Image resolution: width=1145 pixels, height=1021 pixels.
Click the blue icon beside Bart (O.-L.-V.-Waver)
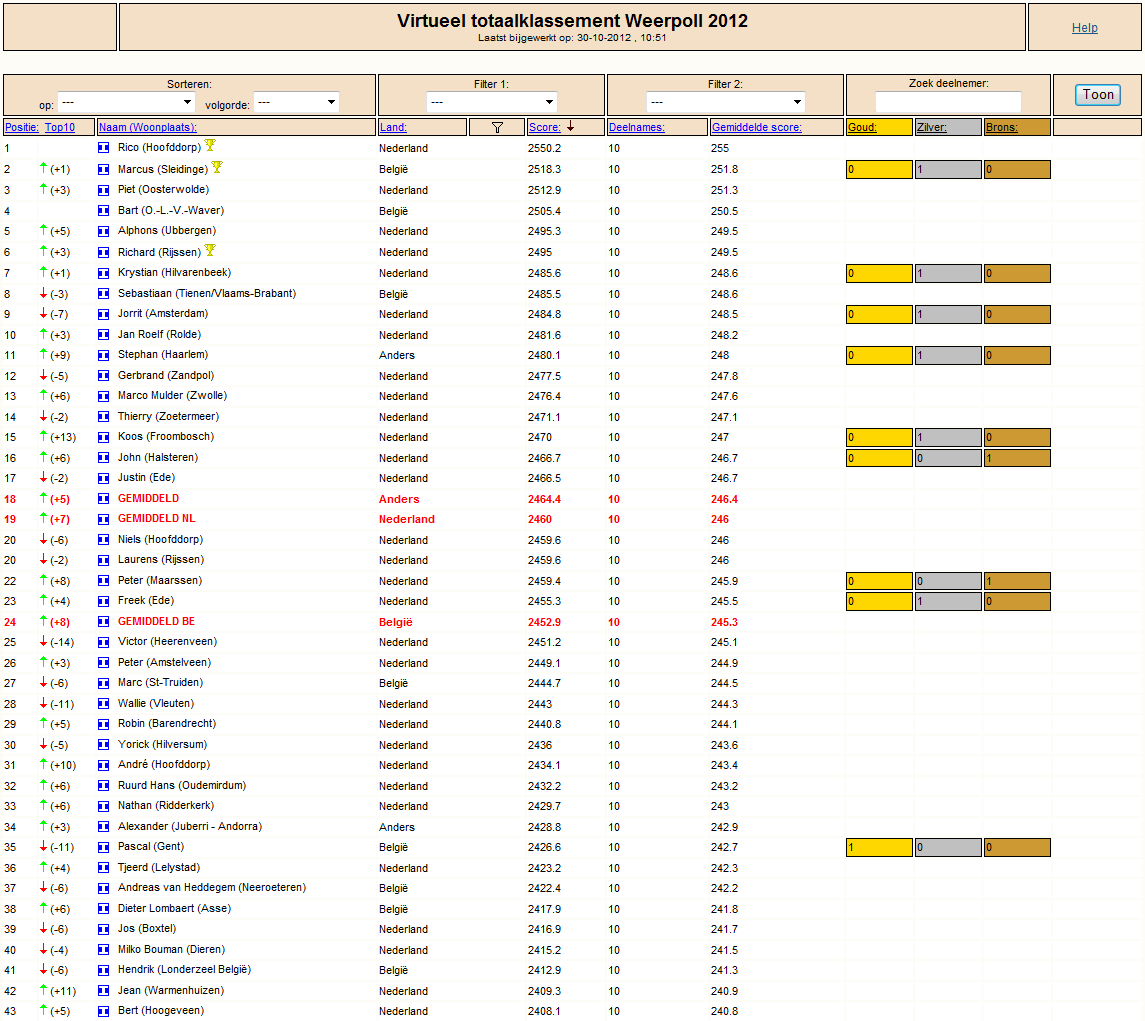[104, 210]
